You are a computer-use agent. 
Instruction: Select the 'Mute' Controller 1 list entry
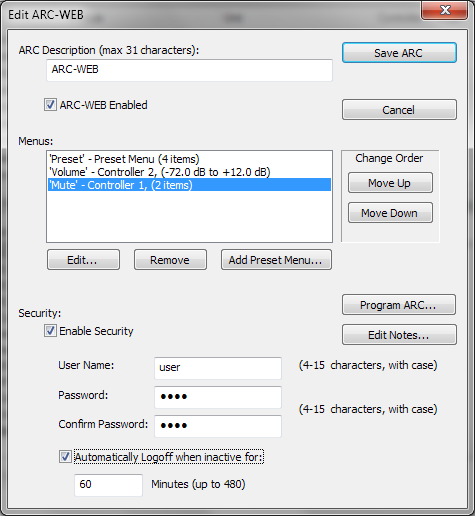[189, 185]
